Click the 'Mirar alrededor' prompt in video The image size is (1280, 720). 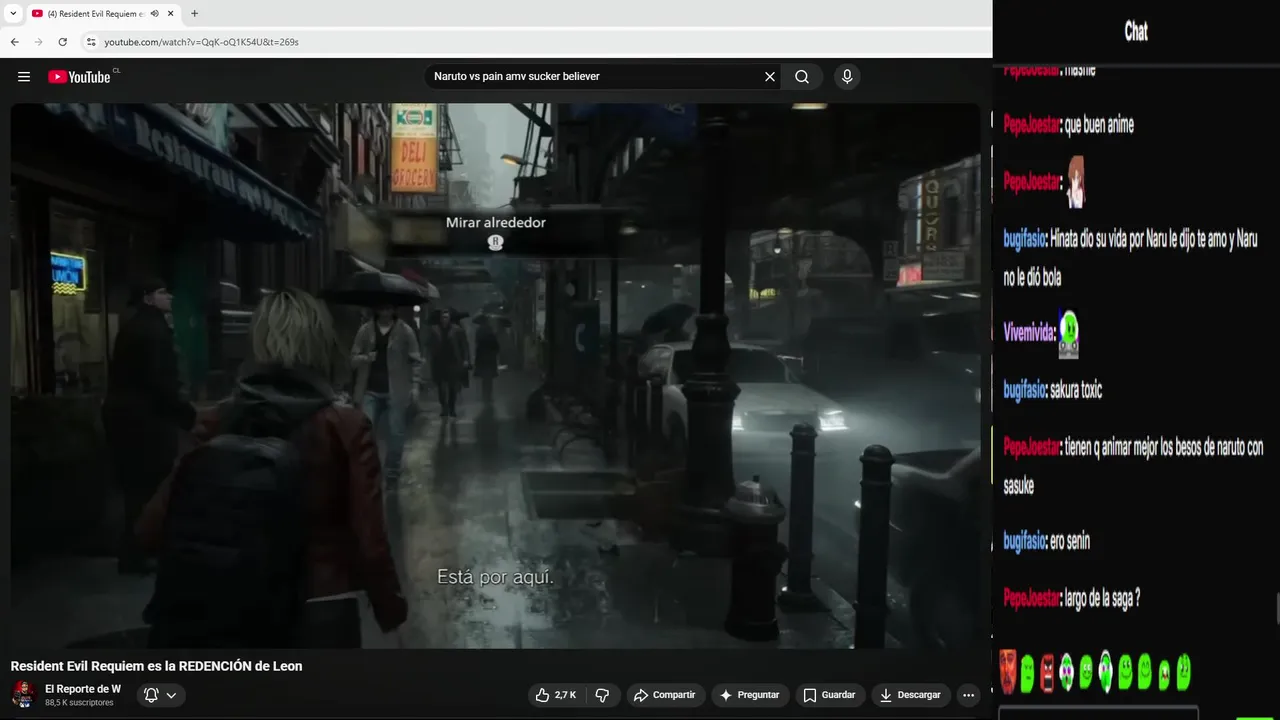point(496,223)
